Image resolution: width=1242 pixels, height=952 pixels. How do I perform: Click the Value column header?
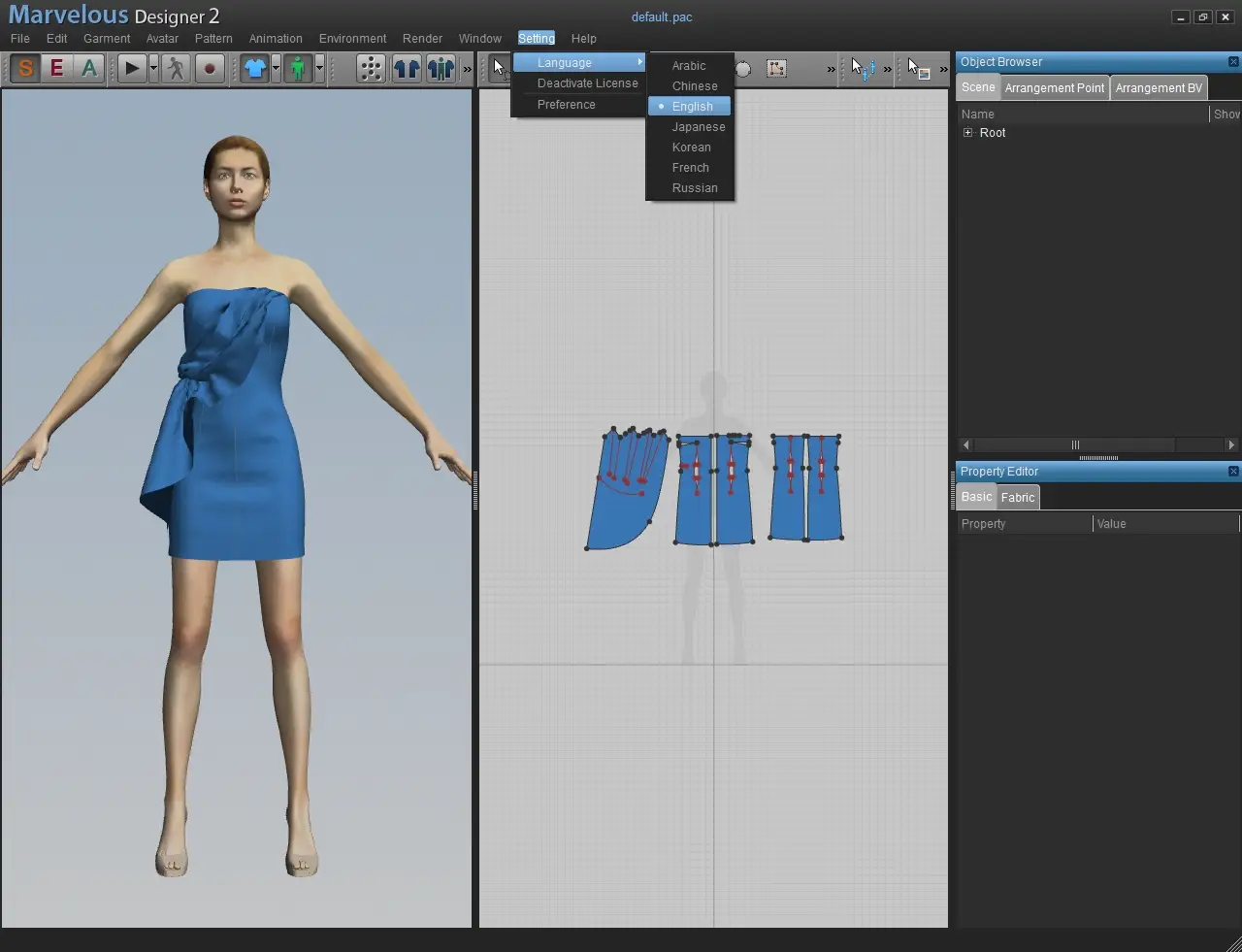[x=1166, y=524]
